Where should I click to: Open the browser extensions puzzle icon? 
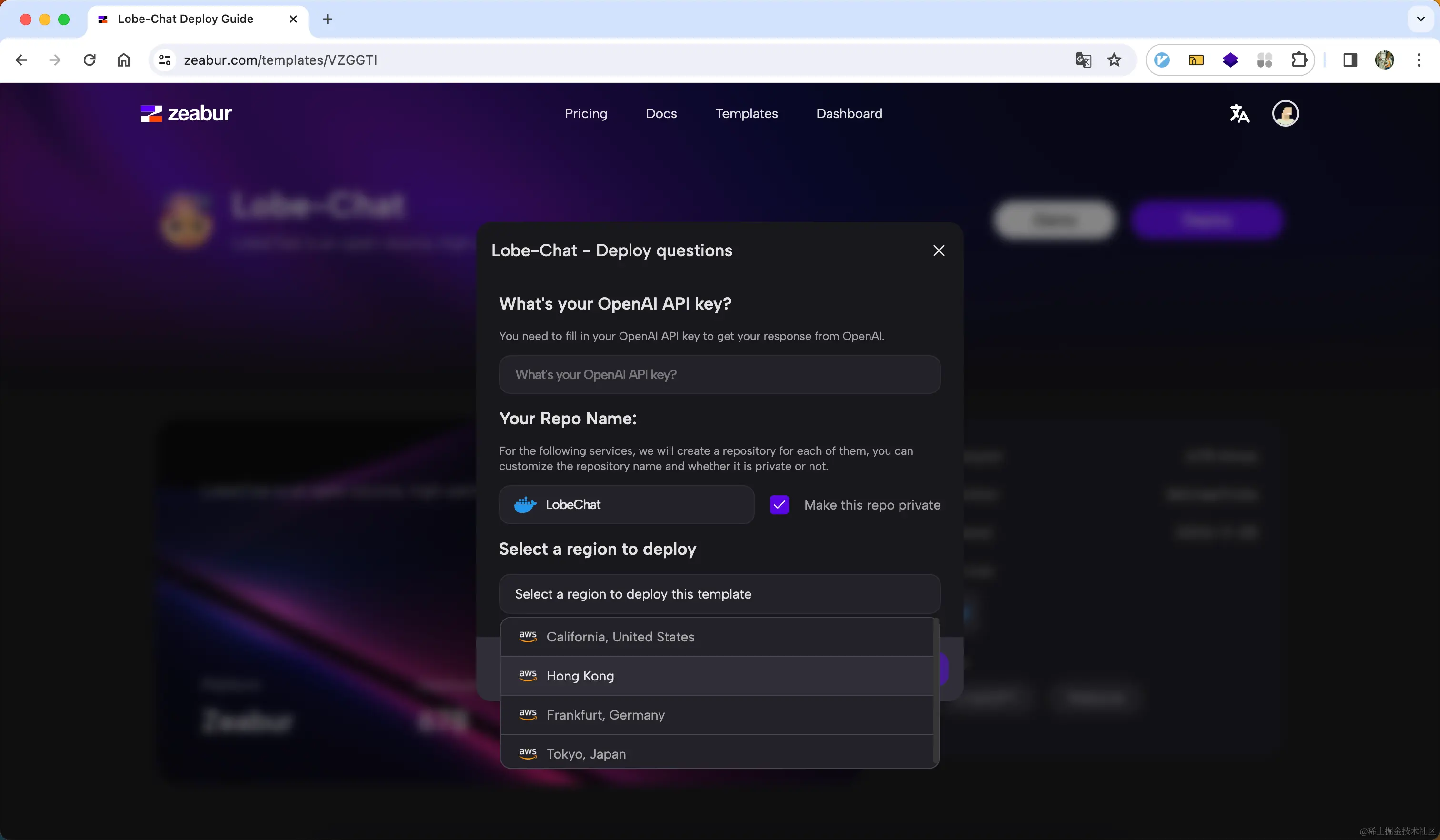(x=1299, y=60)
